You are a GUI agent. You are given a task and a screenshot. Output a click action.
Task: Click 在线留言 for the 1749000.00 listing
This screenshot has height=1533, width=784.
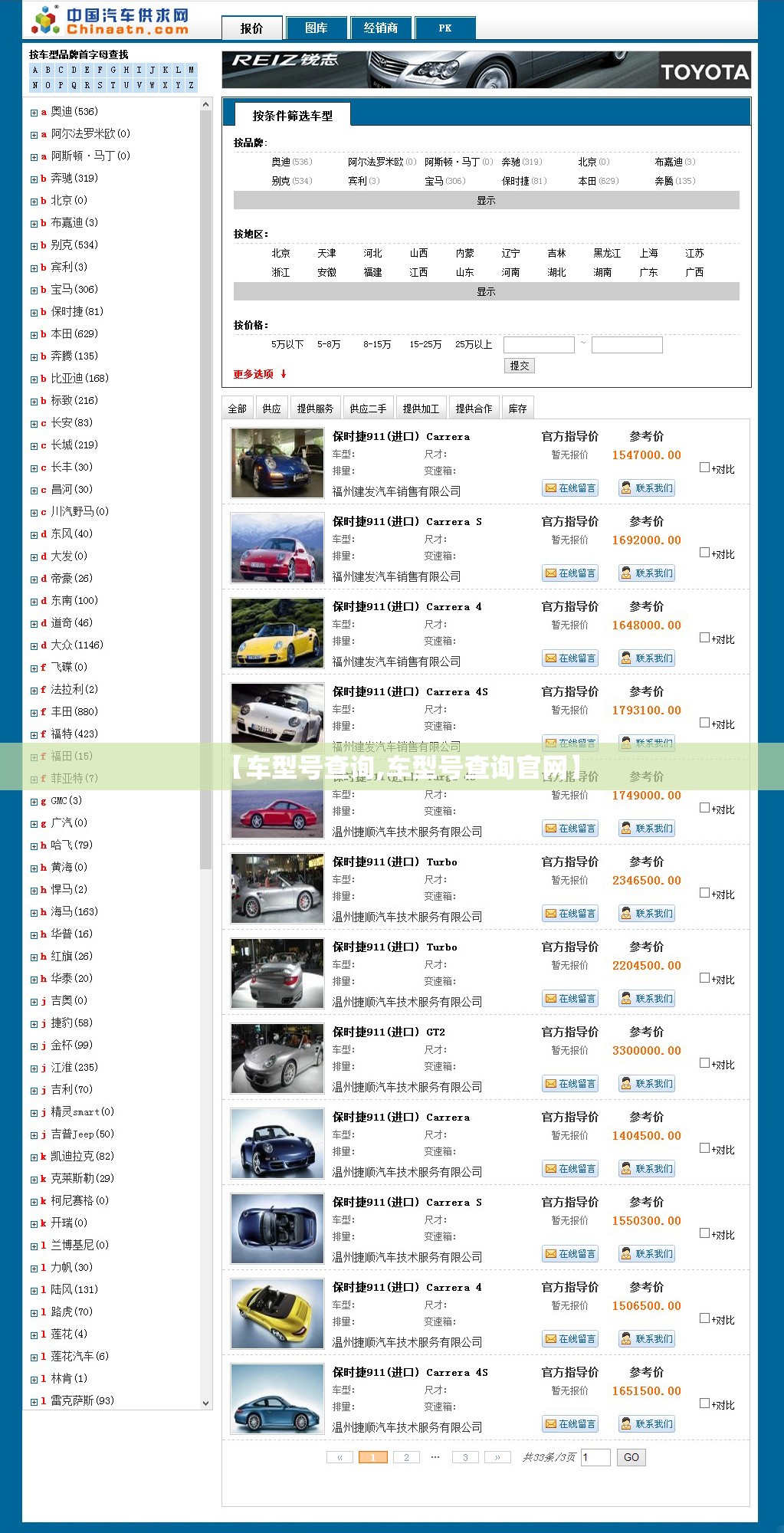[570, 829]
